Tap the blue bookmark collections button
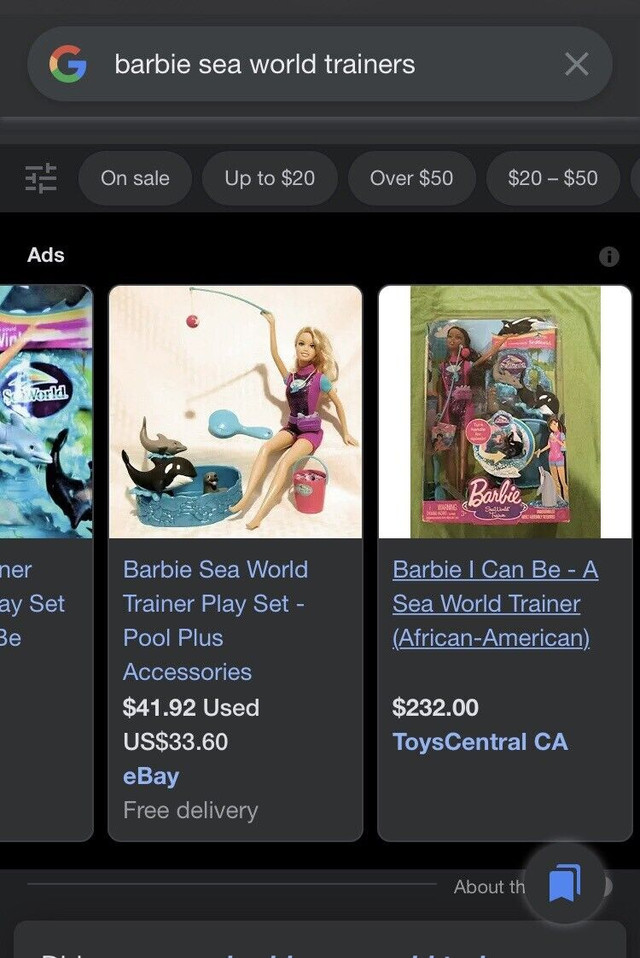This screenshot has height=958, width=640. click(x=564, y=883)
